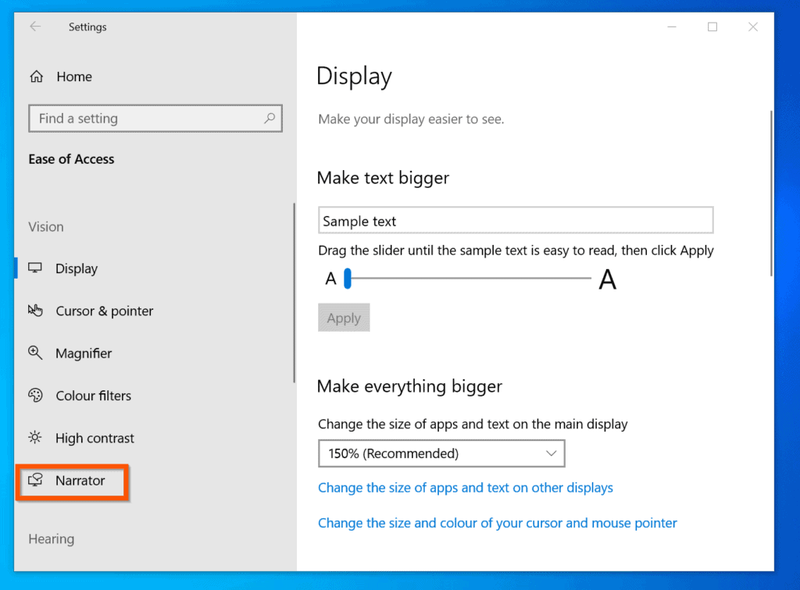Screen dimensions: 800x590
Task: Minimize the Settings window
Action: (672, 27)
